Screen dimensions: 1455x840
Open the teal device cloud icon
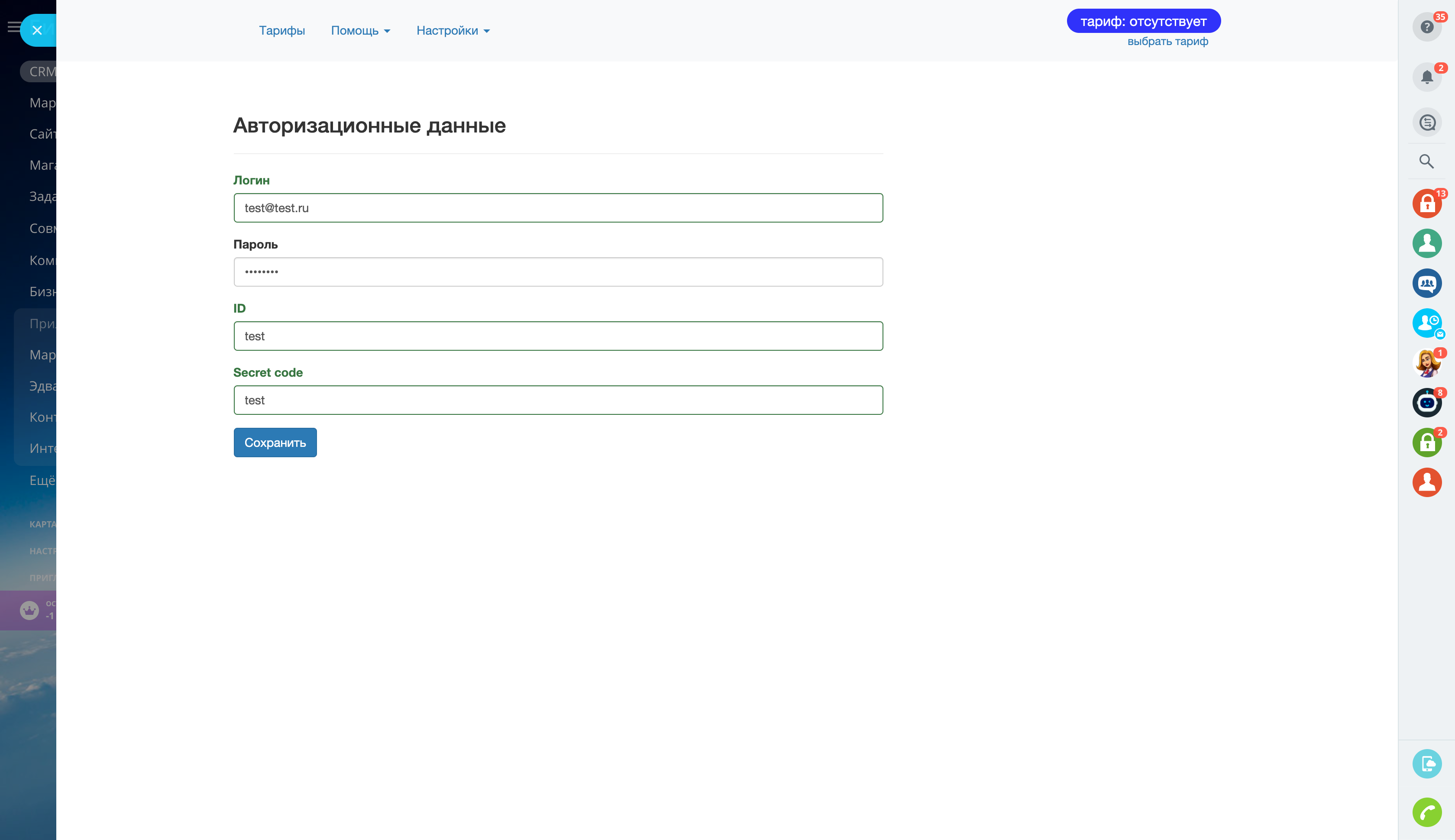pos(1426,764)
